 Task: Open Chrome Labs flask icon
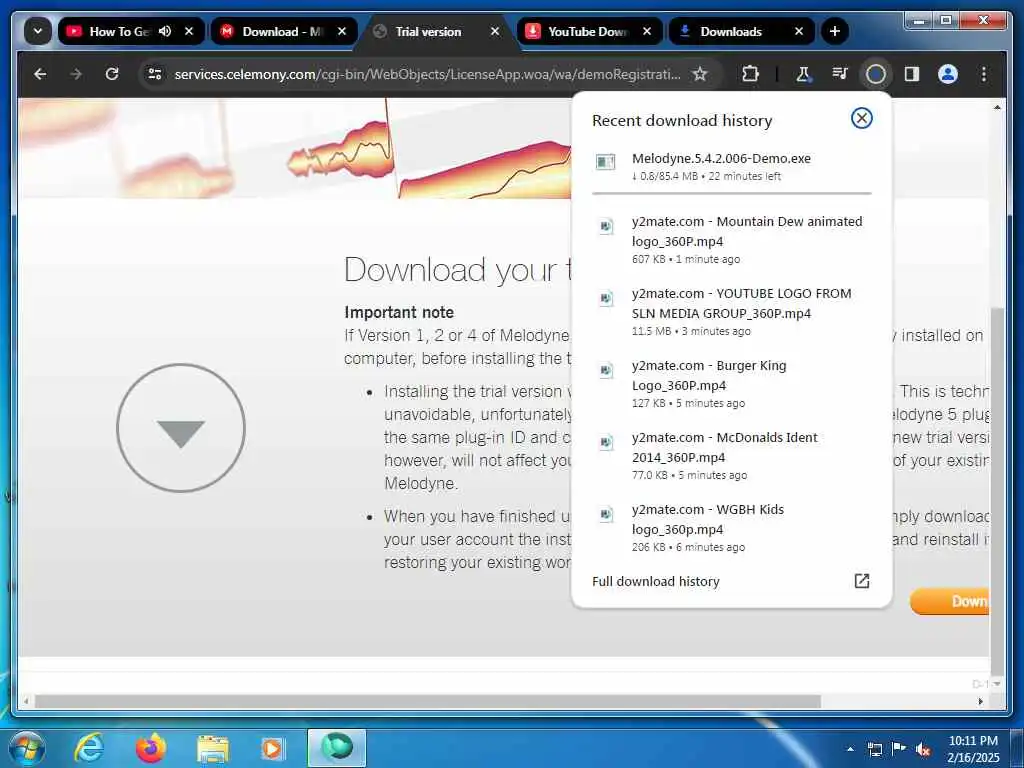pyautogui.click(x=803, y=74)
